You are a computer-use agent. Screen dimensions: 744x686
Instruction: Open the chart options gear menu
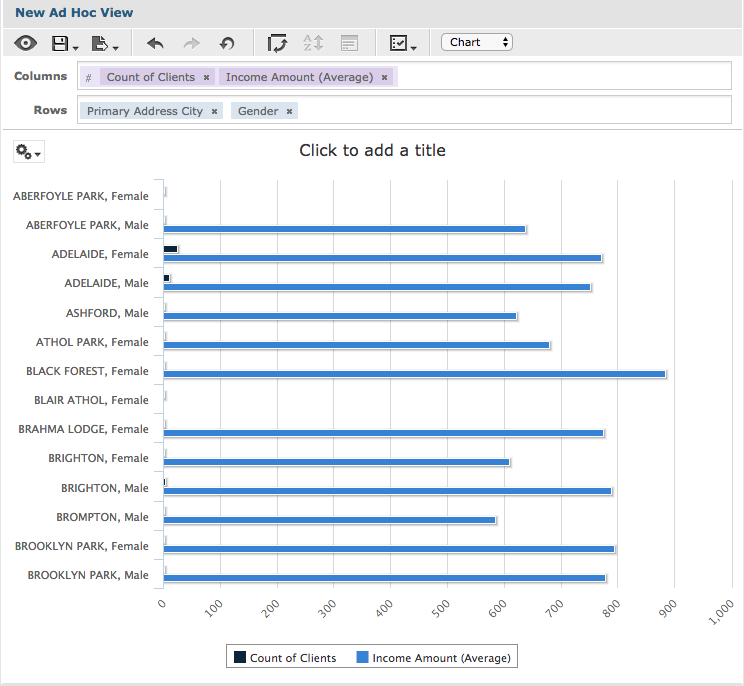point(28,152)
